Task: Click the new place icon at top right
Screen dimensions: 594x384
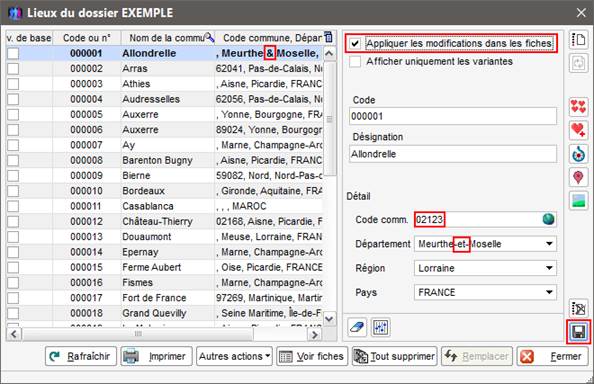Action: coord(578,39)
